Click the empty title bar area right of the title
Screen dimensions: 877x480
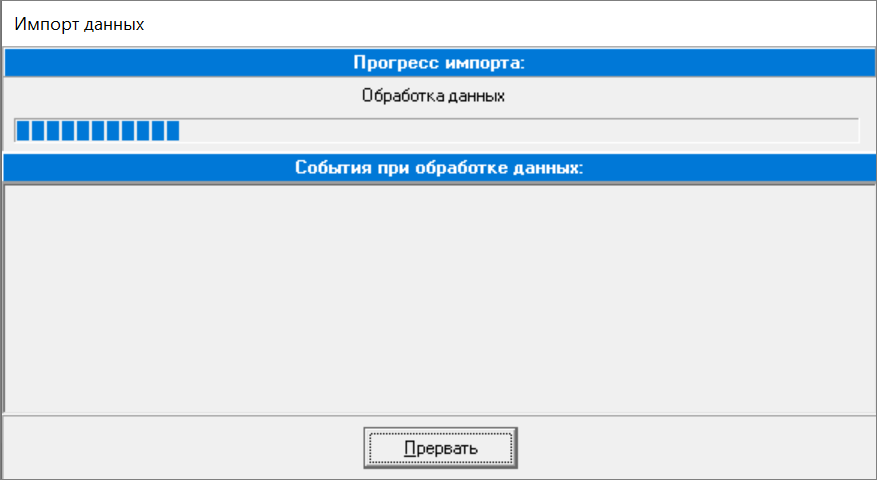[x=500, y=24]
